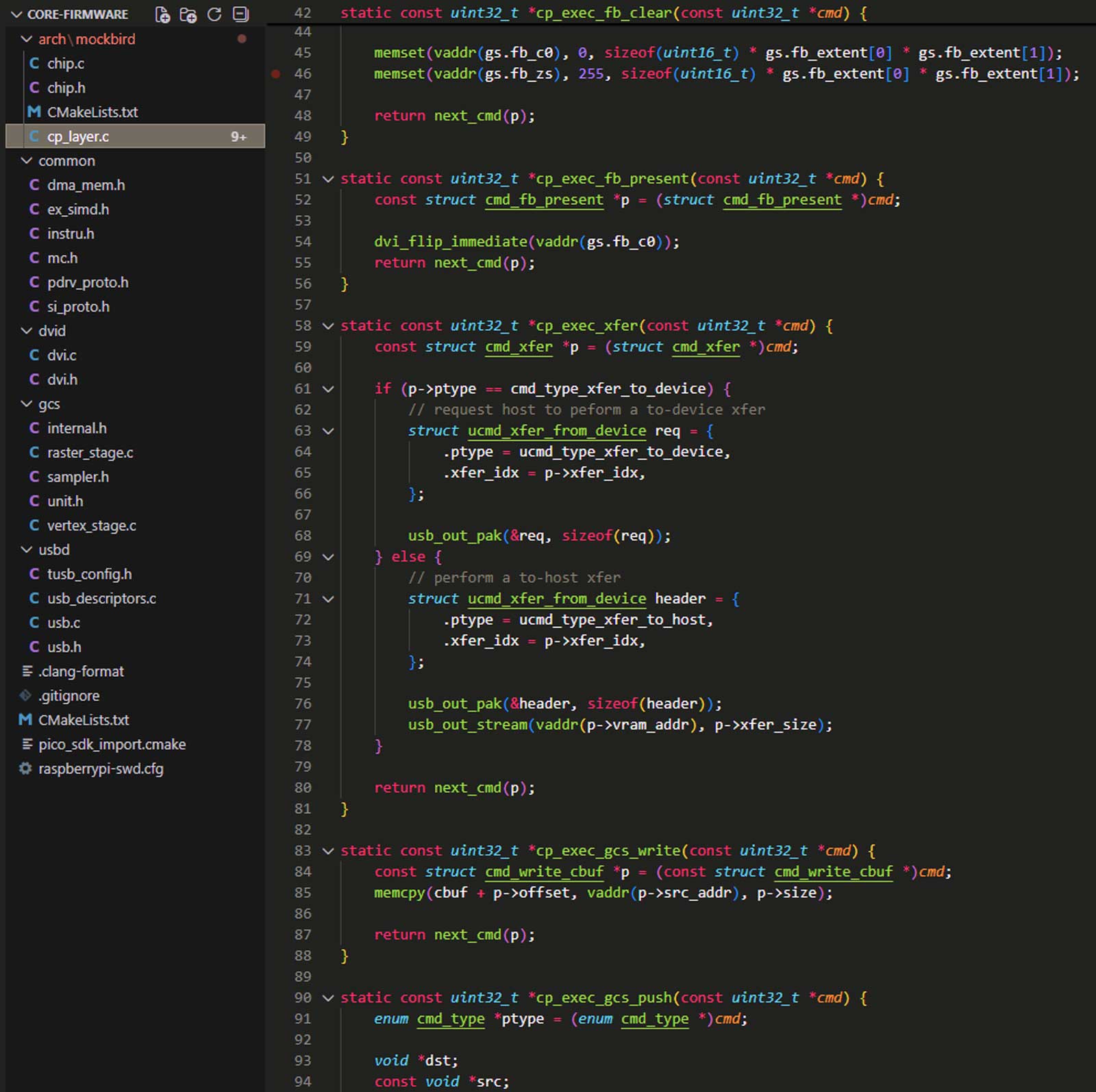Click the ucmd_xfer_from_device type on line 71
Image resolution: width=1096 pixels, height=1092 pixels.
click(x=556, y=599)
